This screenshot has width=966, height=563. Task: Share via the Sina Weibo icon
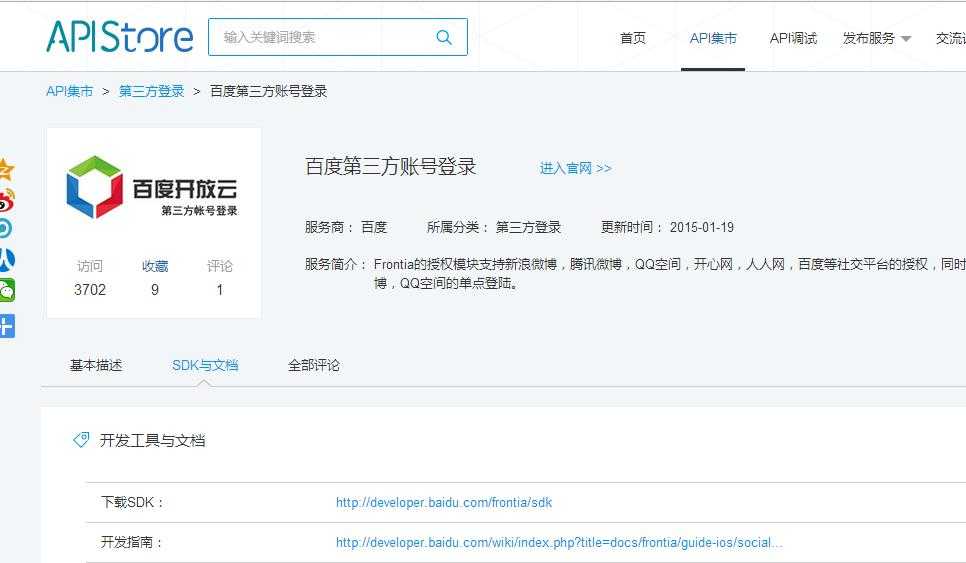click(6, 200)
